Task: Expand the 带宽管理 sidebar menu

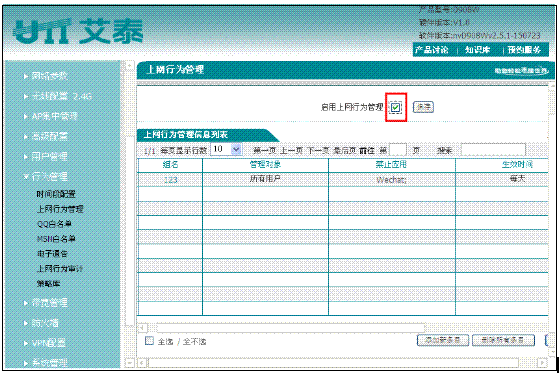Action: pyautogui.click(x=49, y=303)
